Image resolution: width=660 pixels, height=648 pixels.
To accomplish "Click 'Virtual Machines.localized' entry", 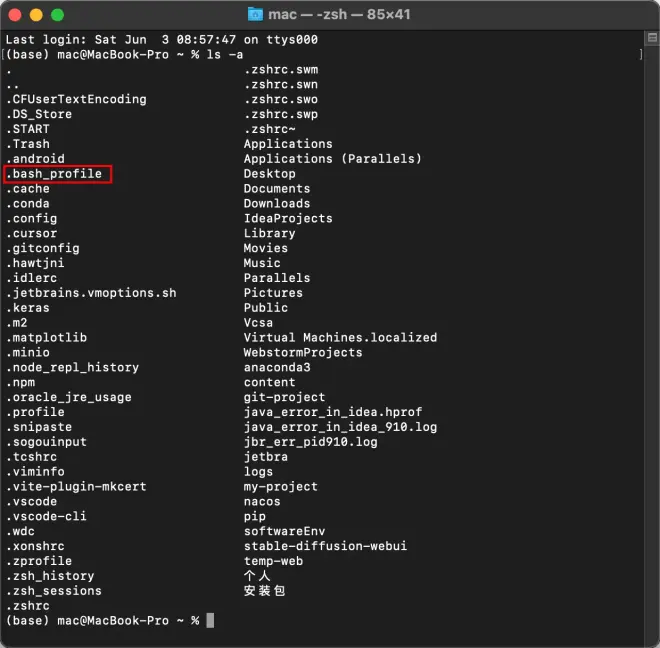I will click(340, 338).
